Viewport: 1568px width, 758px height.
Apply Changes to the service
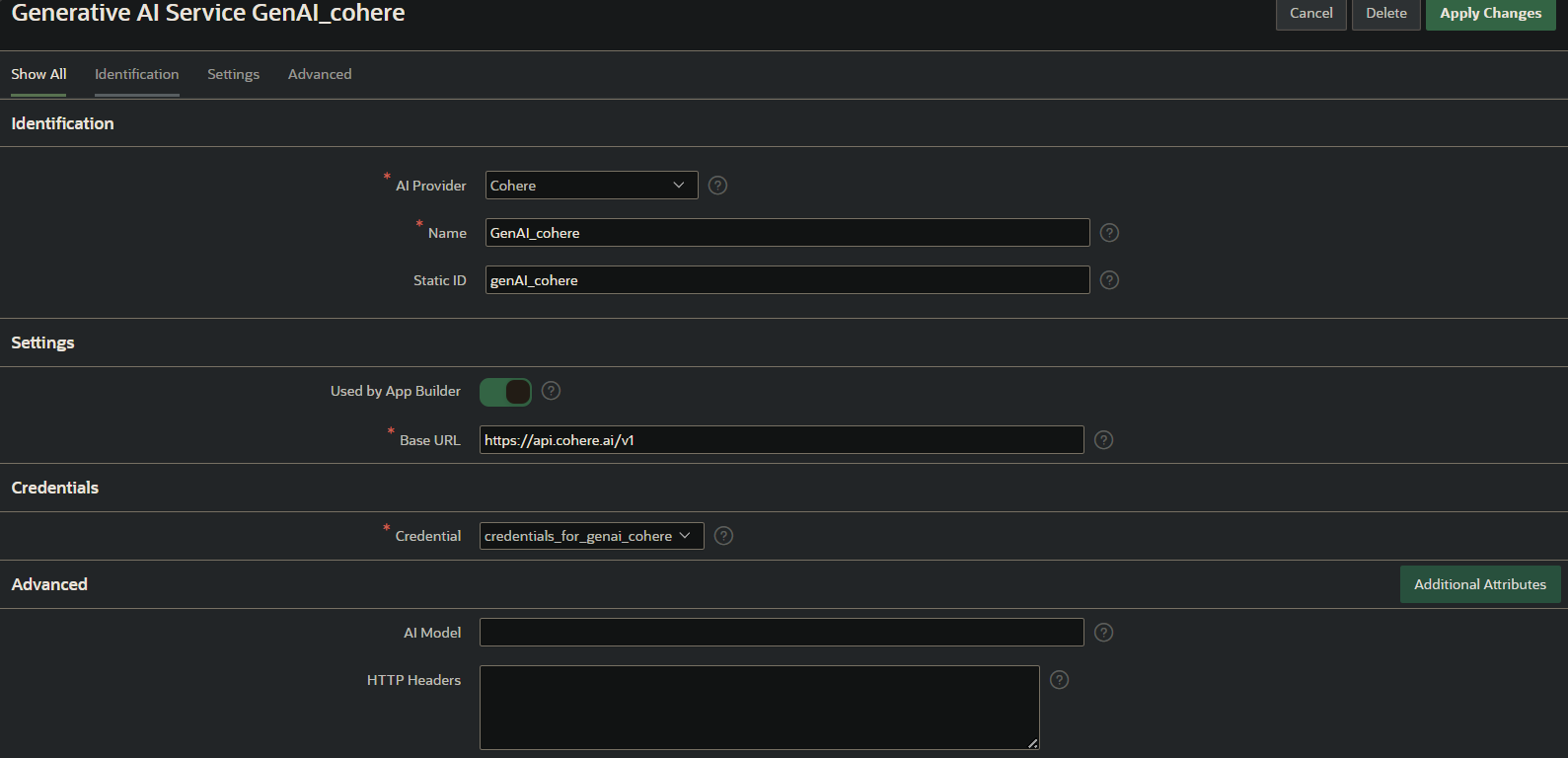tap(1491, 14)
